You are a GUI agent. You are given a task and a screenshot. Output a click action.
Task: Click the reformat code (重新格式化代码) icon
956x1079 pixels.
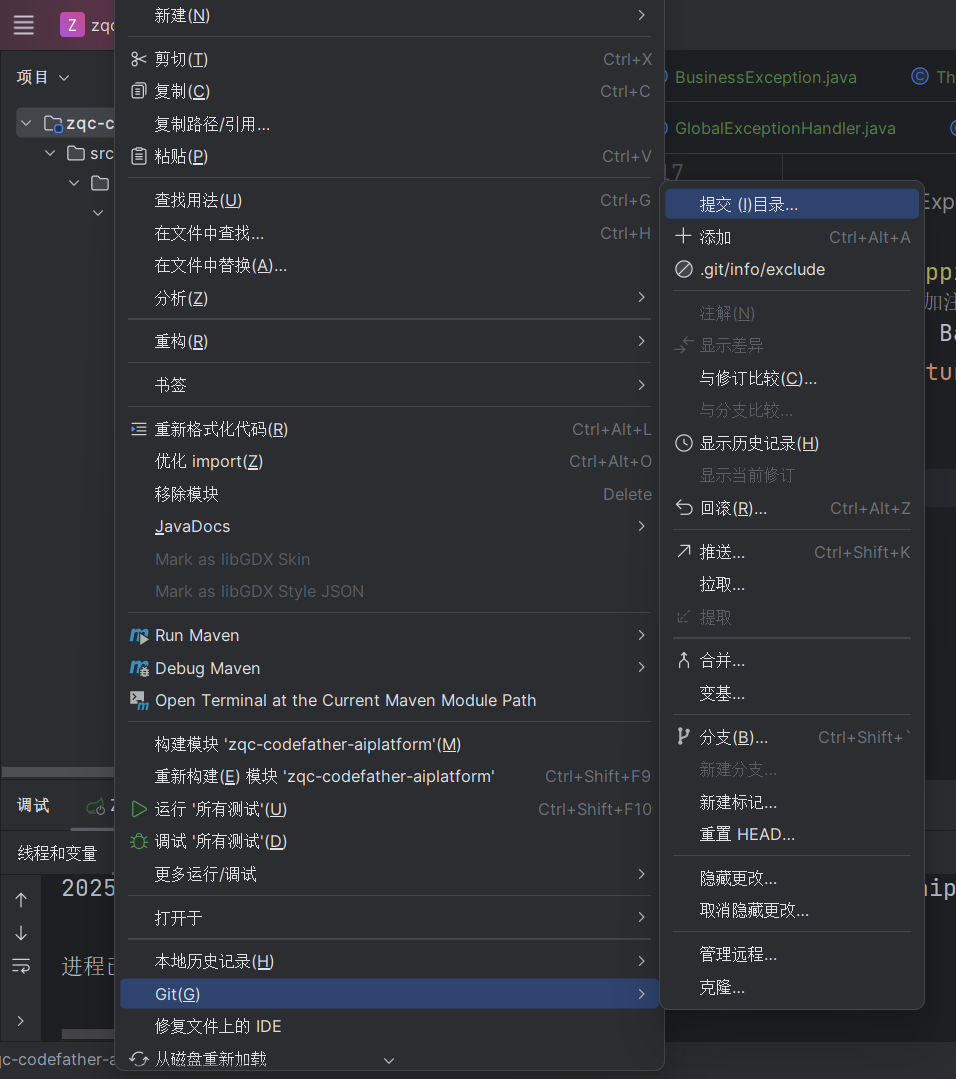pyautogui.click(x=139, y=428)
